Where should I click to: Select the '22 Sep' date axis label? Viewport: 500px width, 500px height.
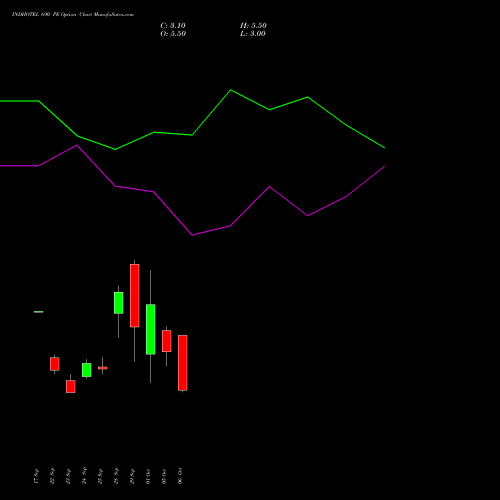pyautogui.click(x=52, y=476)
